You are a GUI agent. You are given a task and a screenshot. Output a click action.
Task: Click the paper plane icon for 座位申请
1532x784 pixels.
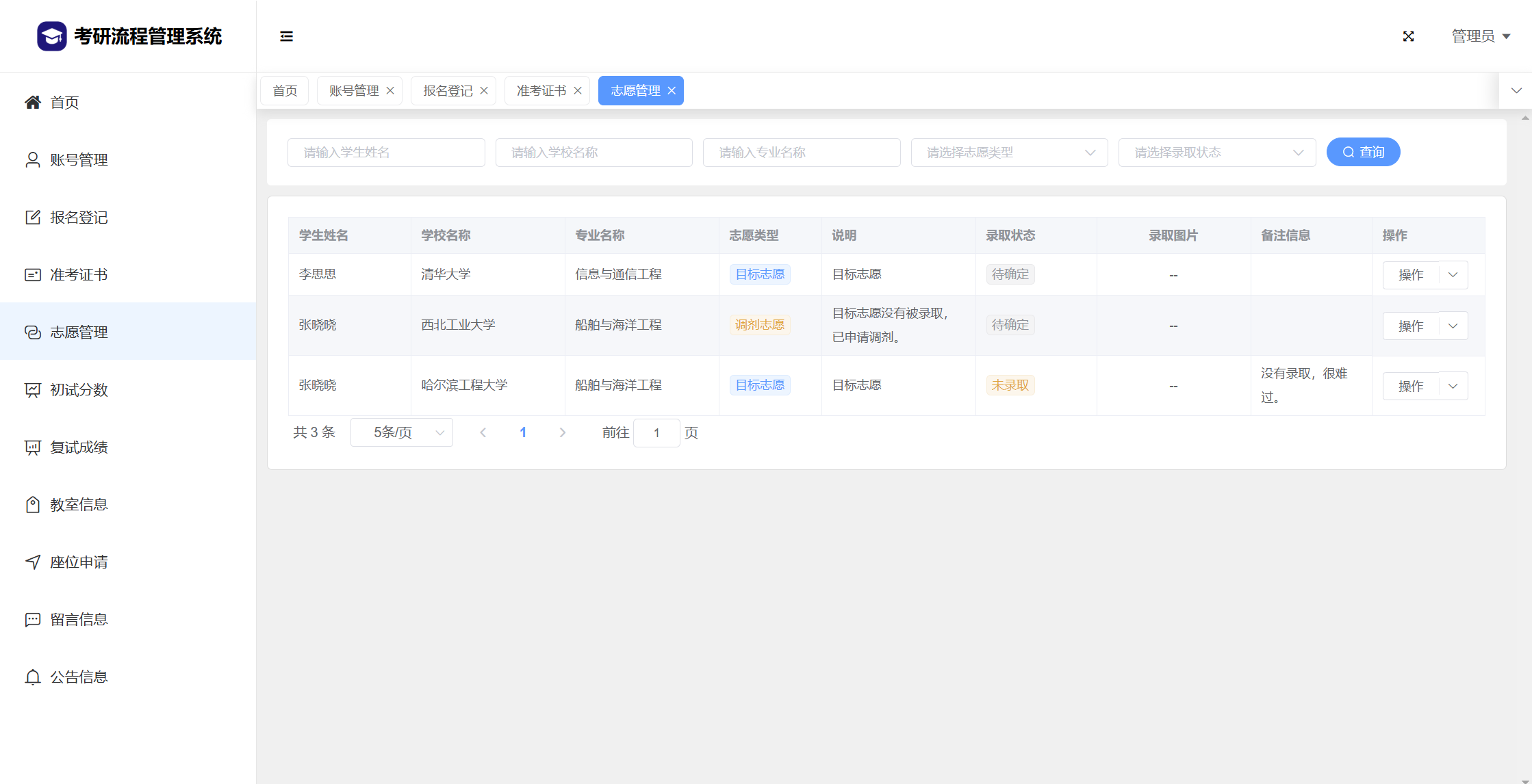point(32,562)
